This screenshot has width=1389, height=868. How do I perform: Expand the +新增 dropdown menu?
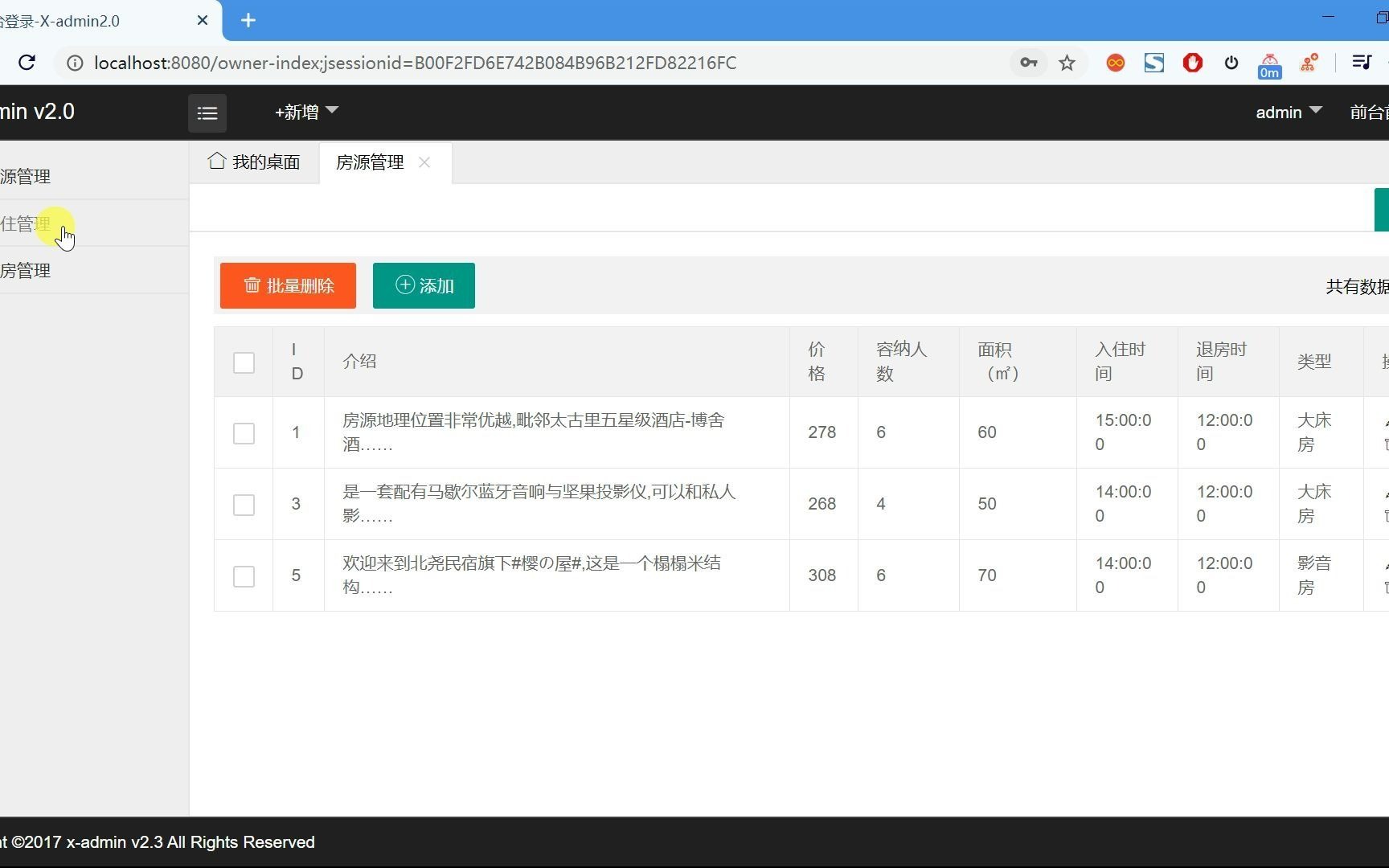pyautogui.click(x=306, y=112)
